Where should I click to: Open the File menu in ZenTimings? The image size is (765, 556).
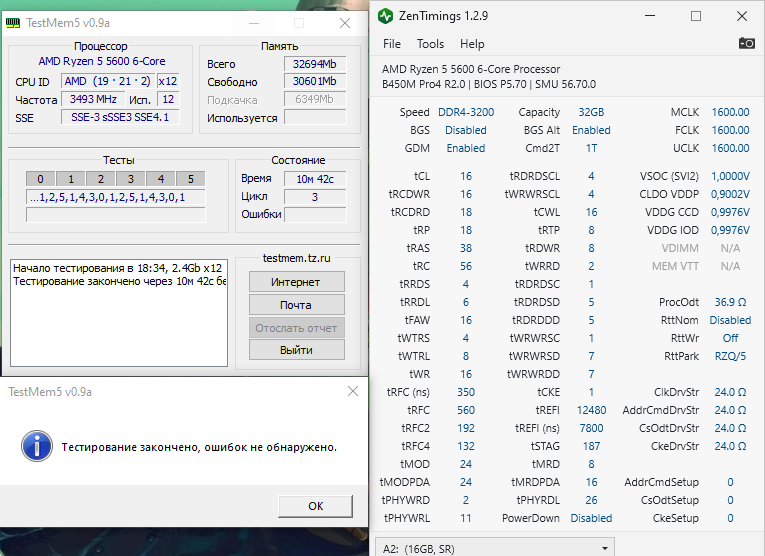pyautogui.click(x=392, y=44)
